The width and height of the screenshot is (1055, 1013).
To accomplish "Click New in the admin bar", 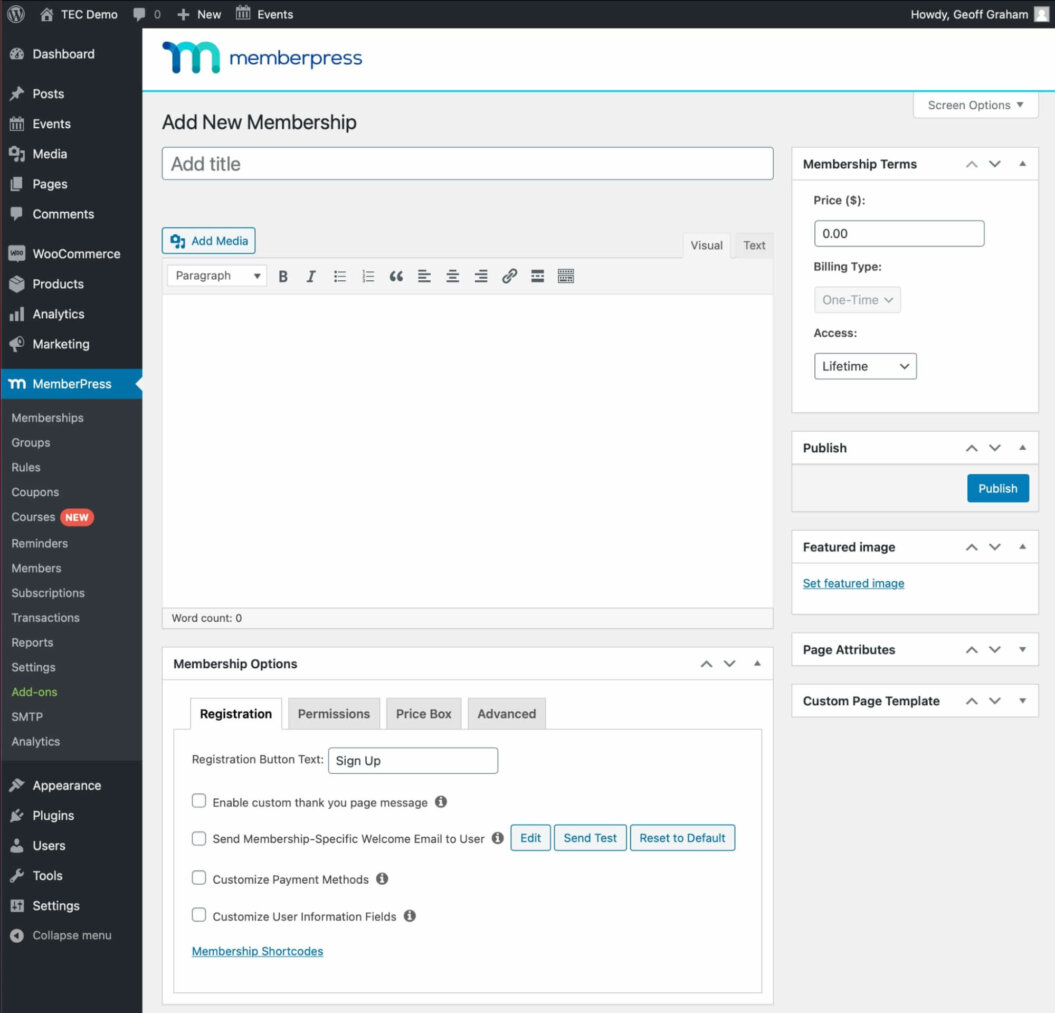I will [x=199, y=14].
